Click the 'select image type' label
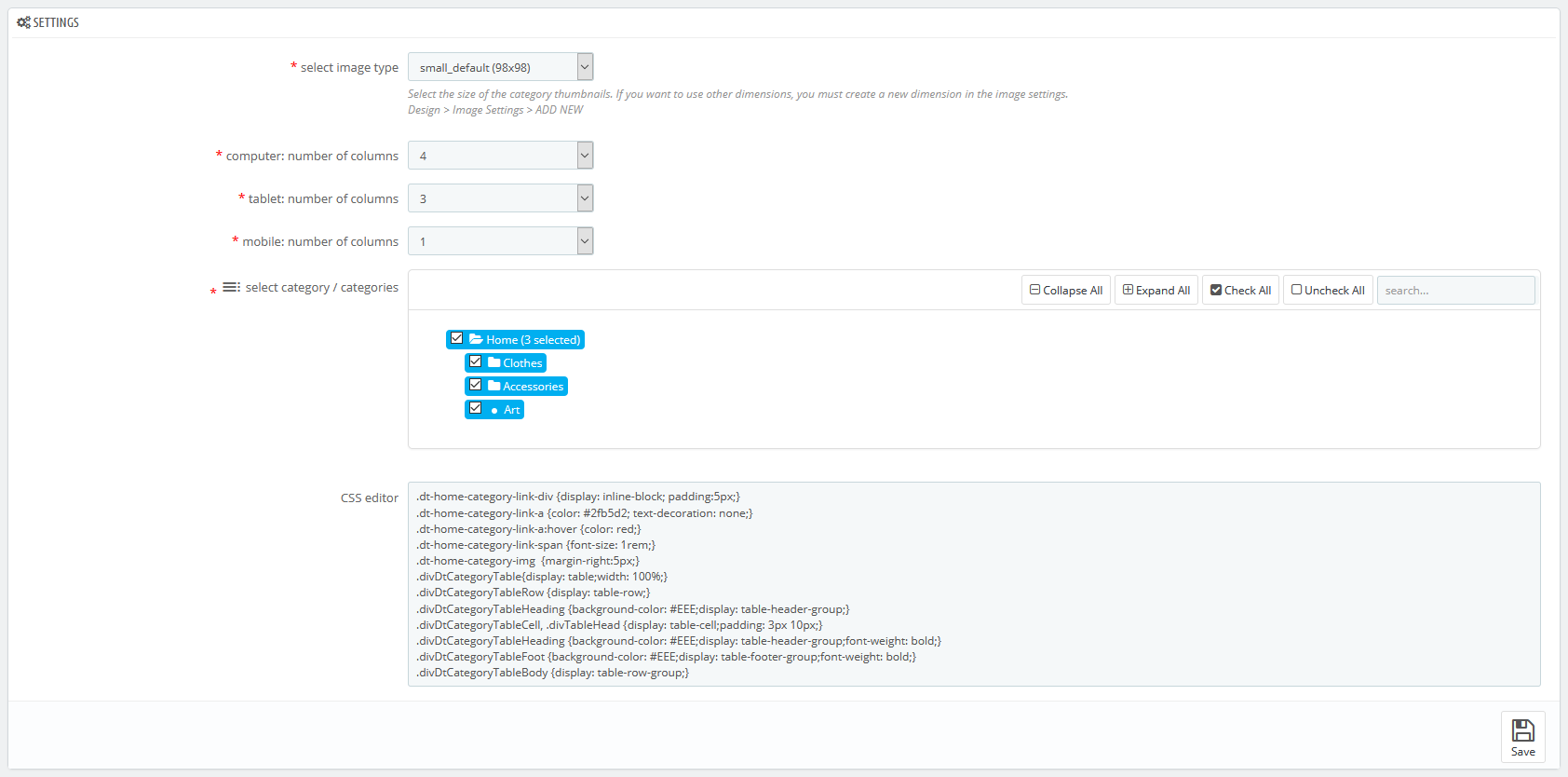Screen dimensions: 1568x777 (349, 68)
